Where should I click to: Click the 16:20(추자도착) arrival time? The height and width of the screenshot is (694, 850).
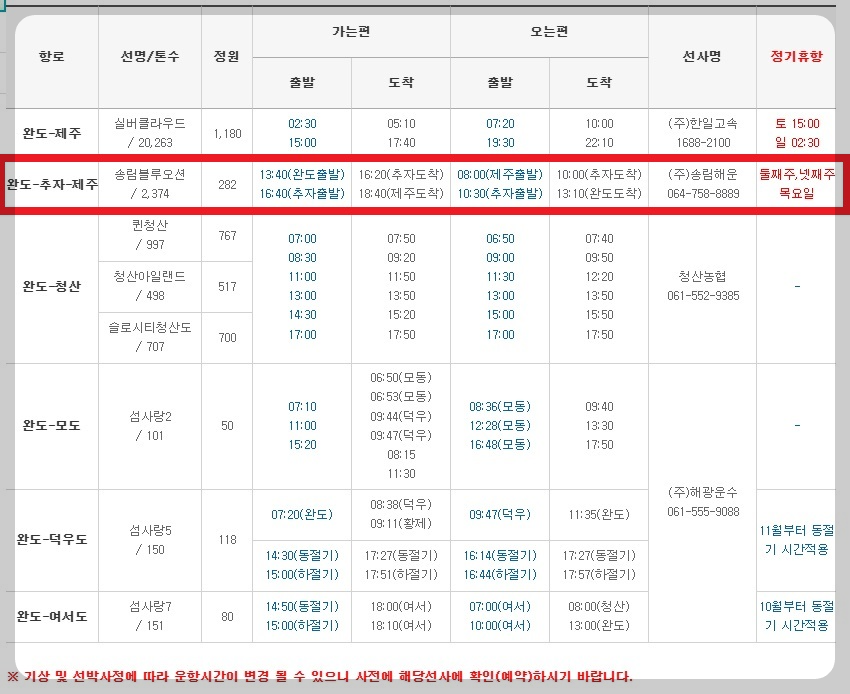pos(401,175)
